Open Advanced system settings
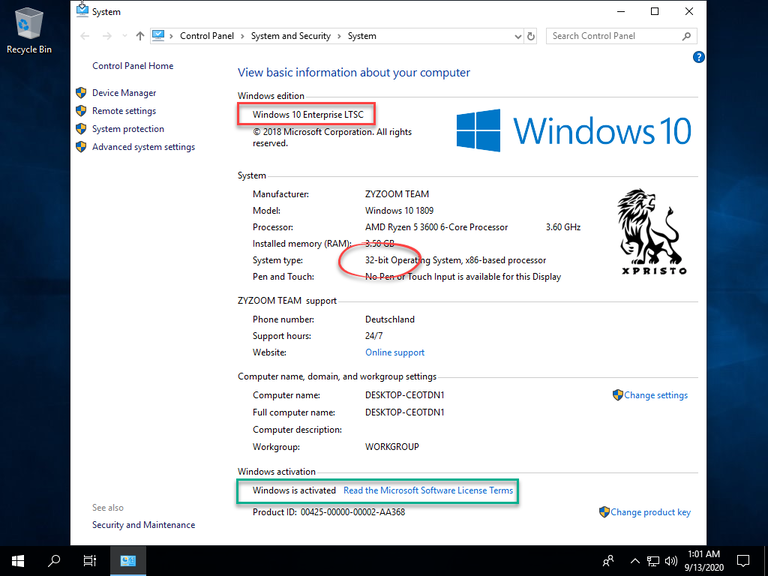The height and width of the screenshot is (576, 768). pos(144,147)
